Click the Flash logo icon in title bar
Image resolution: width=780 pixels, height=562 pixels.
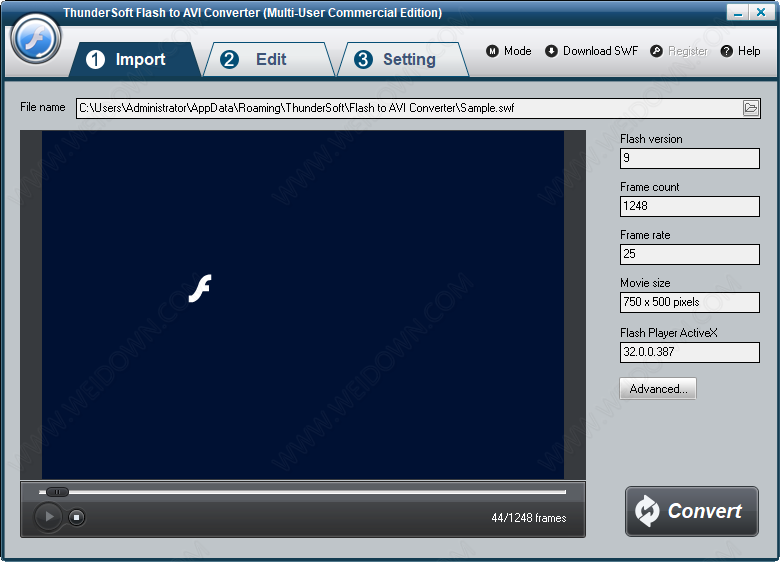pyautogui.click(x=37, y=39)
